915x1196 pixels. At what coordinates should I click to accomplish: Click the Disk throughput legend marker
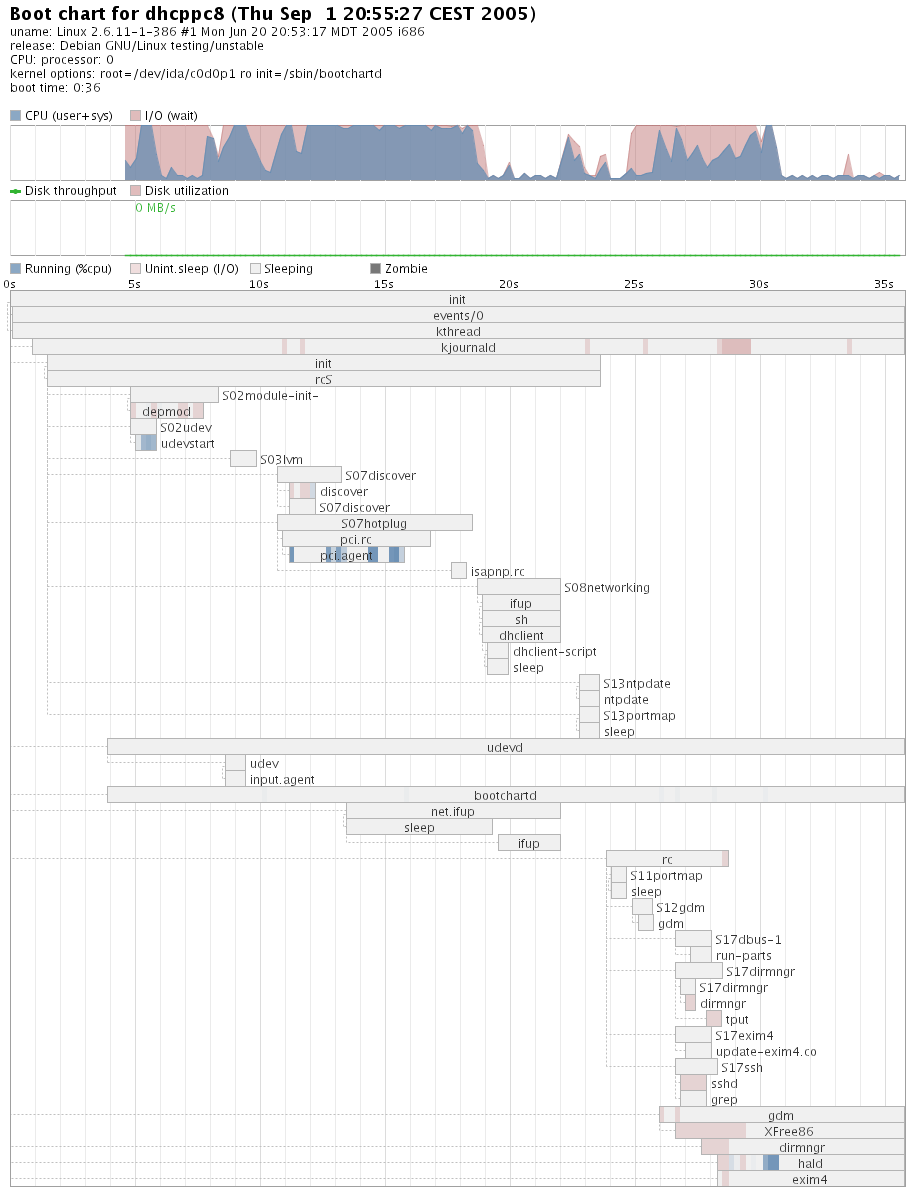[x=15, y=191]
